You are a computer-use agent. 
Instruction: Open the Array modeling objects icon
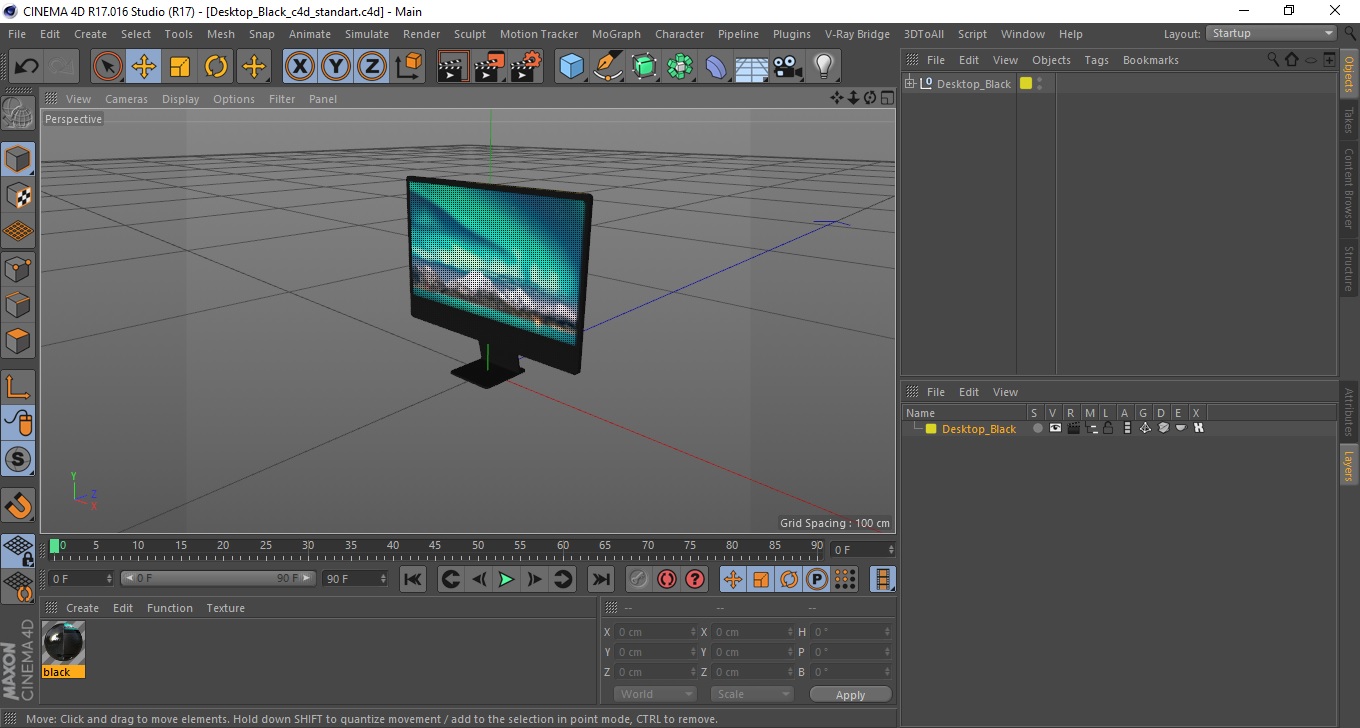pos(680,67)
